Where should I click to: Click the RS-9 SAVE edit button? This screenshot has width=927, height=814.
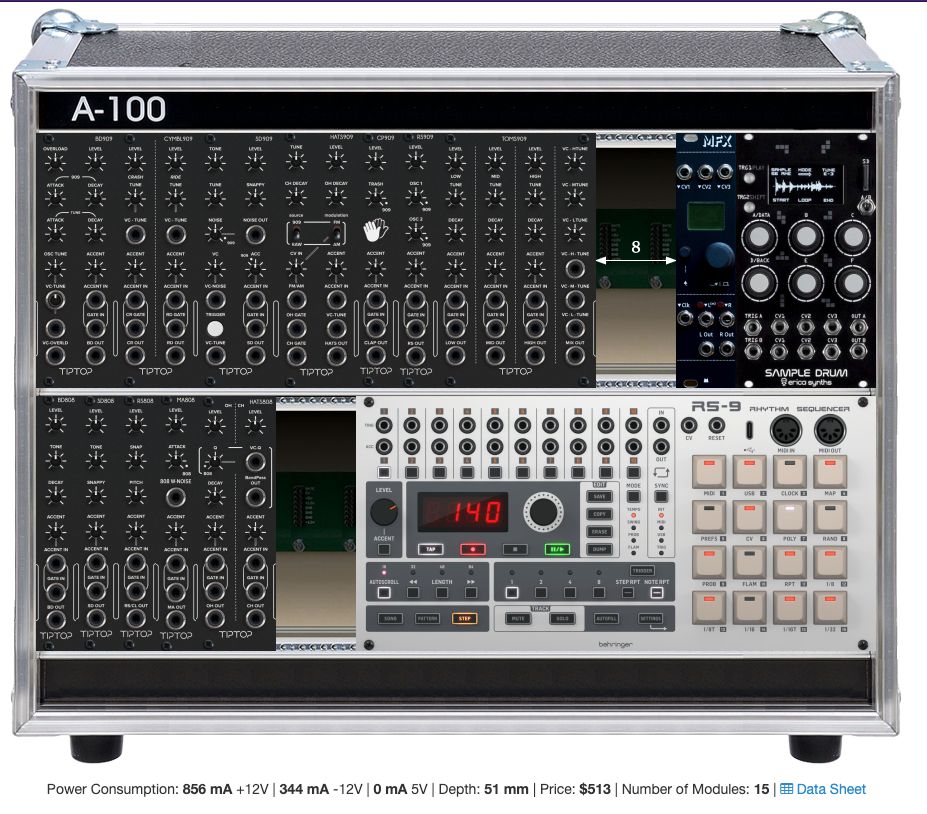pyautogui.click(x=599, y=497)
